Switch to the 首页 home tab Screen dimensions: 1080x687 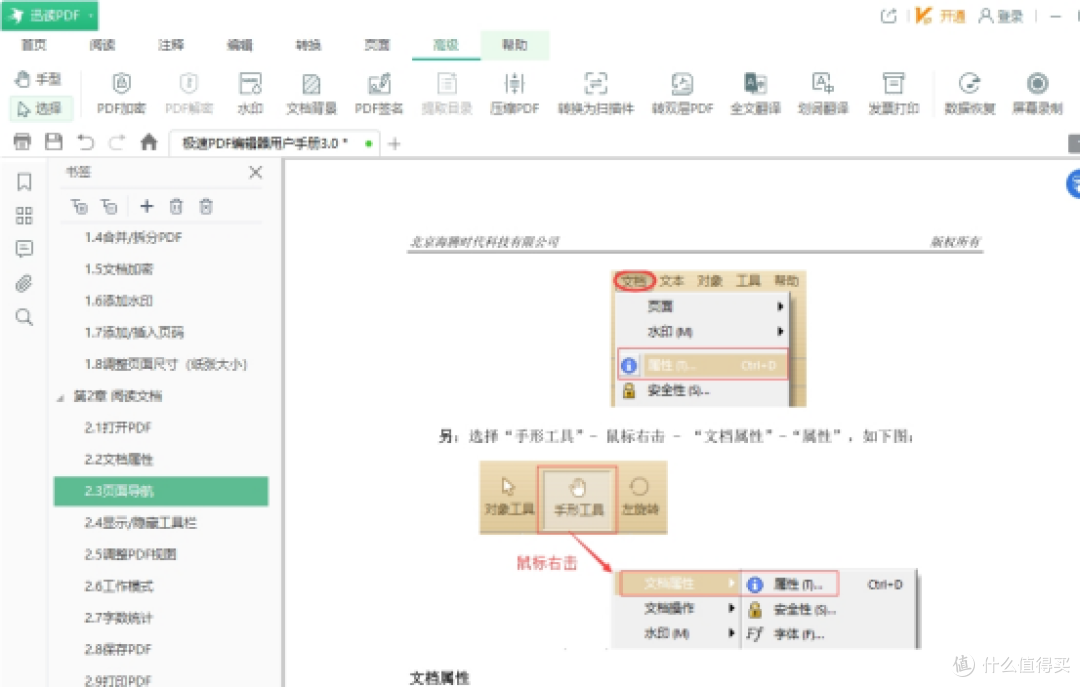(x=34, y=45)
